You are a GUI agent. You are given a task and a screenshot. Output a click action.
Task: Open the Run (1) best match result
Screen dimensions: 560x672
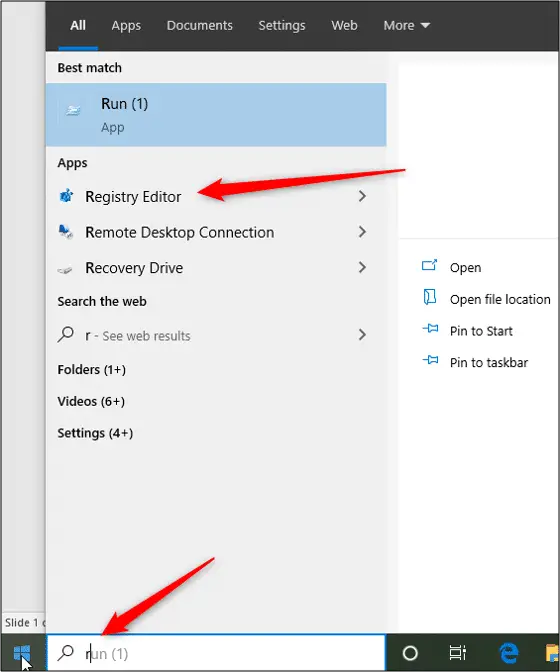click(216, 115)
